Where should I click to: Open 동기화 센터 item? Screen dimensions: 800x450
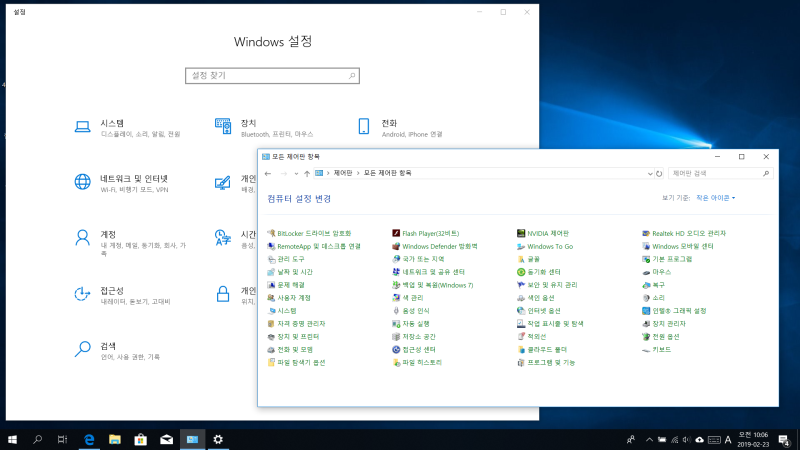coord(538,272)
